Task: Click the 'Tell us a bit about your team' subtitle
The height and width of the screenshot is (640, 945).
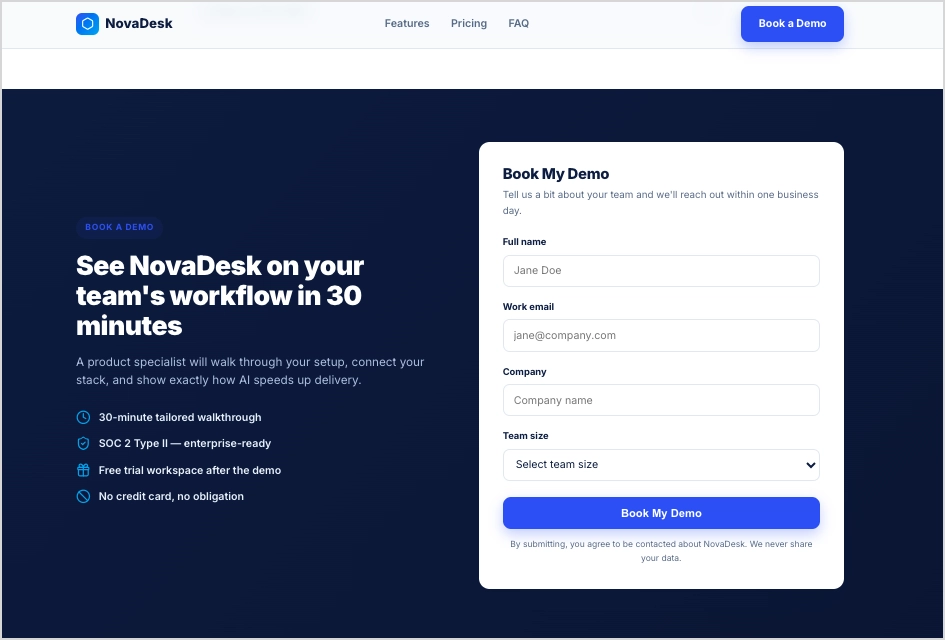Action: pos(661,202)
